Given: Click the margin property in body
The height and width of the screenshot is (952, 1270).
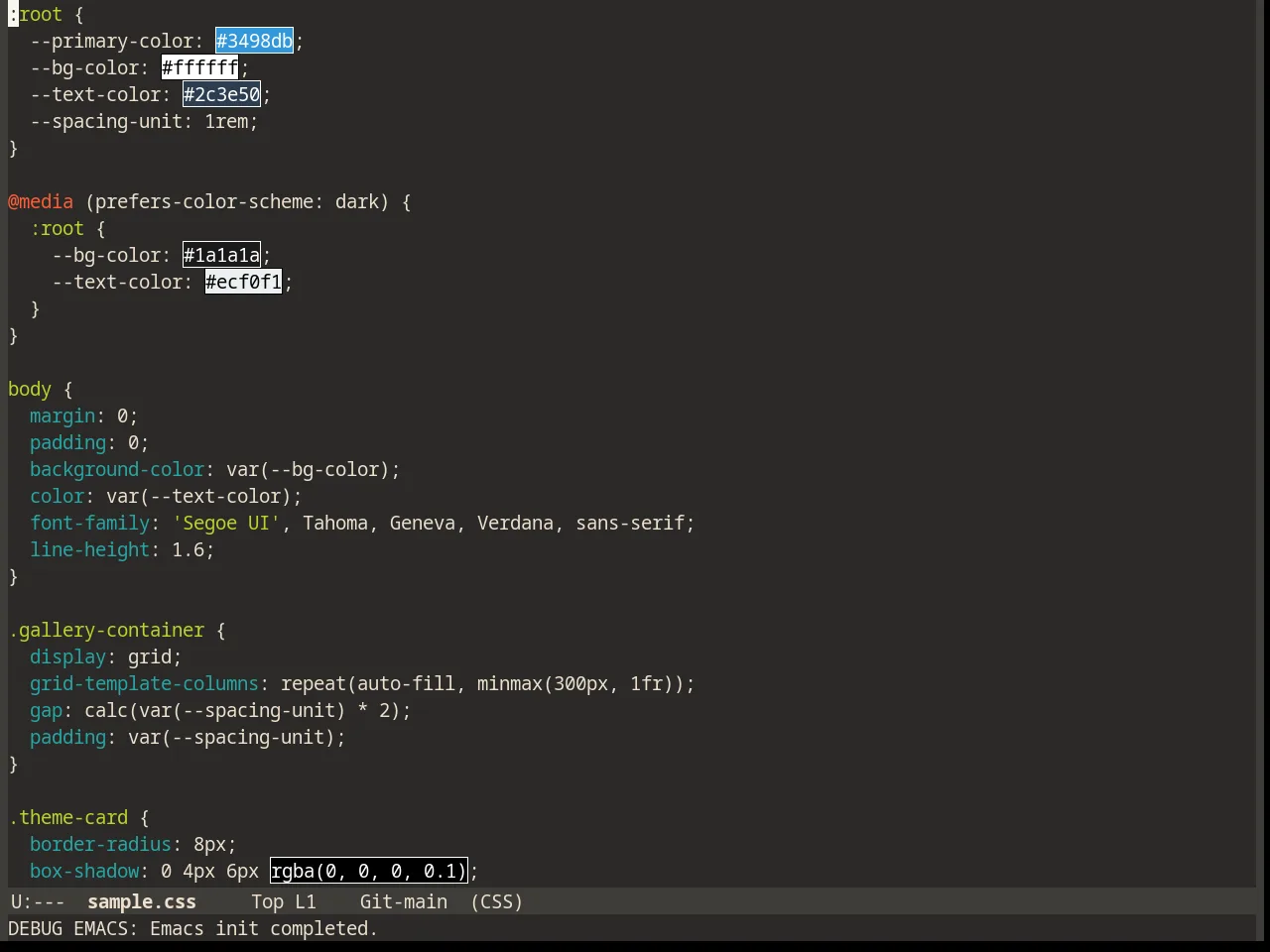Looking at the screenshot, I should [x=63, y=416].
